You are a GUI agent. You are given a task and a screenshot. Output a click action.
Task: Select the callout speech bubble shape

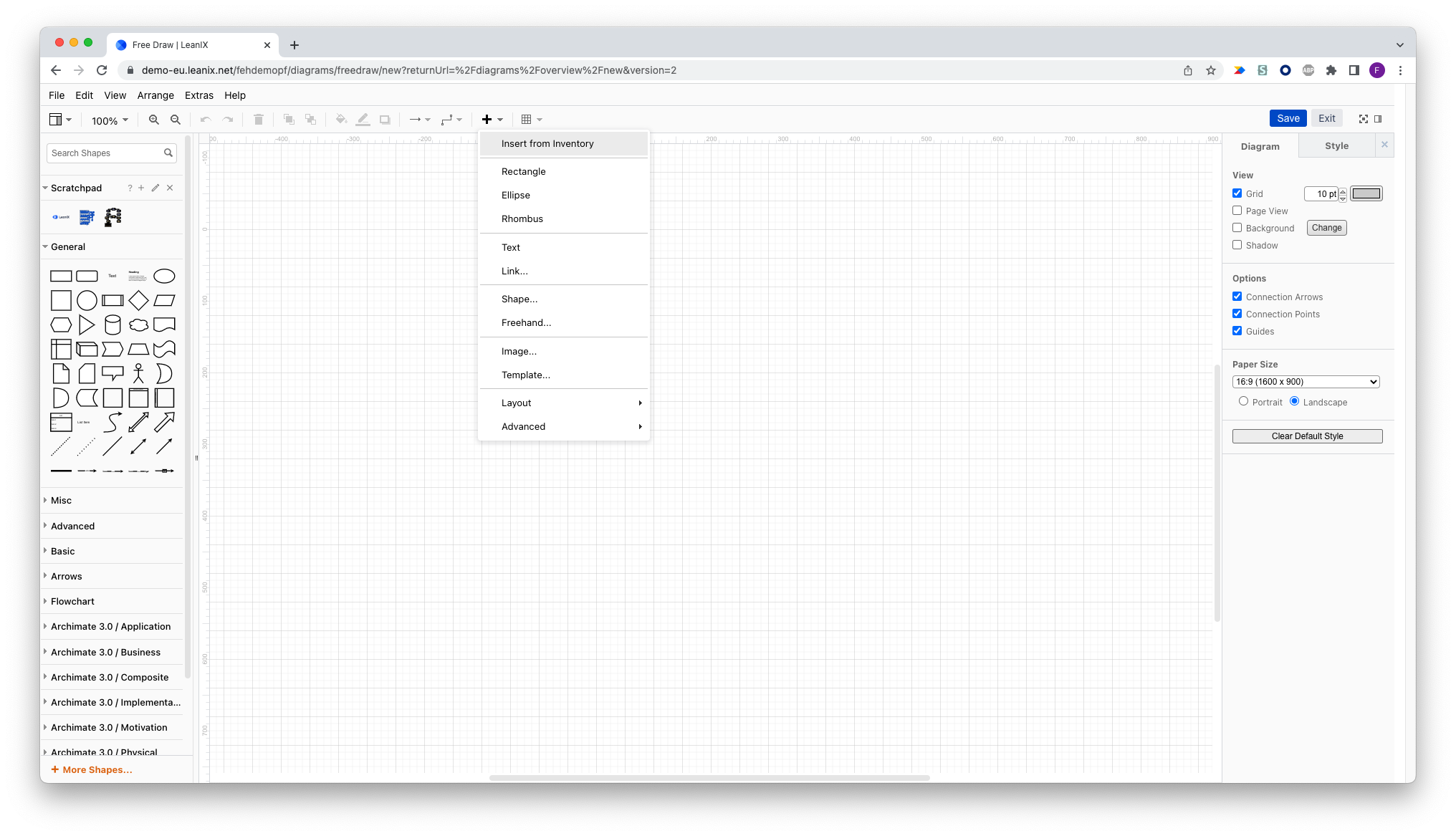pos(112,373)
